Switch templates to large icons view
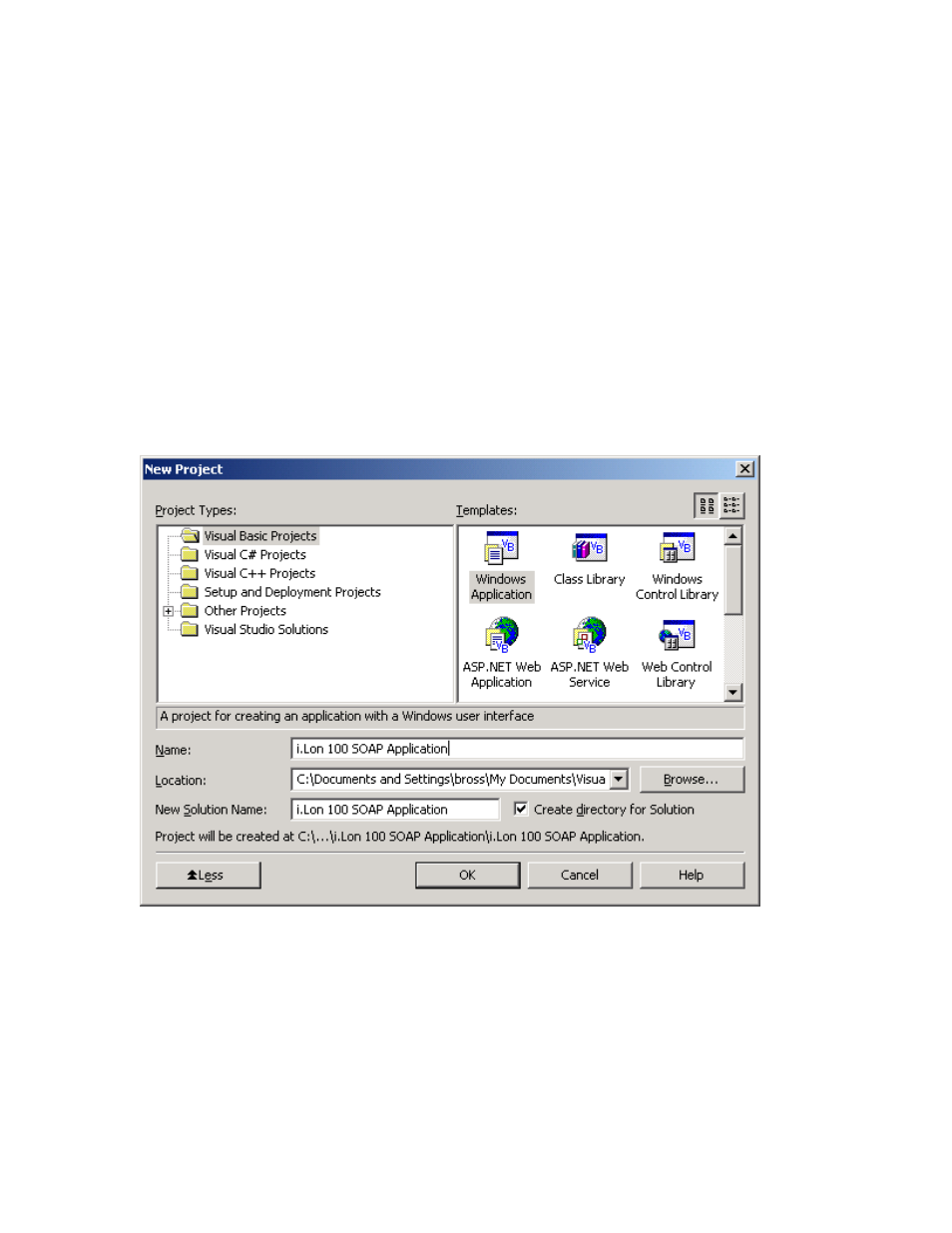Viewport: 952px width, 1233px height. coord(707,506)
